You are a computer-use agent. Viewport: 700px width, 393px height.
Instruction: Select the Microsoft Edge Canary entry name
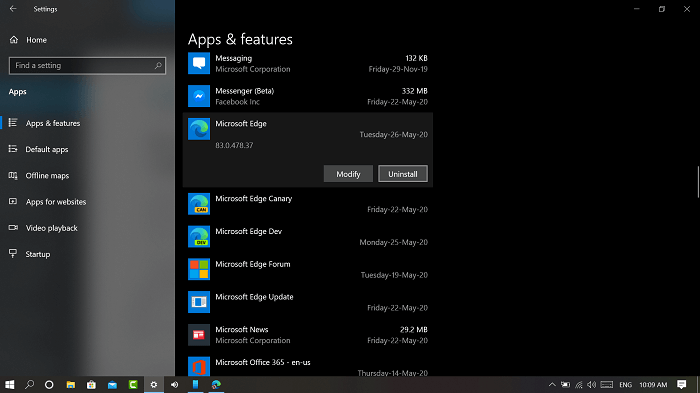coord(254,198)
